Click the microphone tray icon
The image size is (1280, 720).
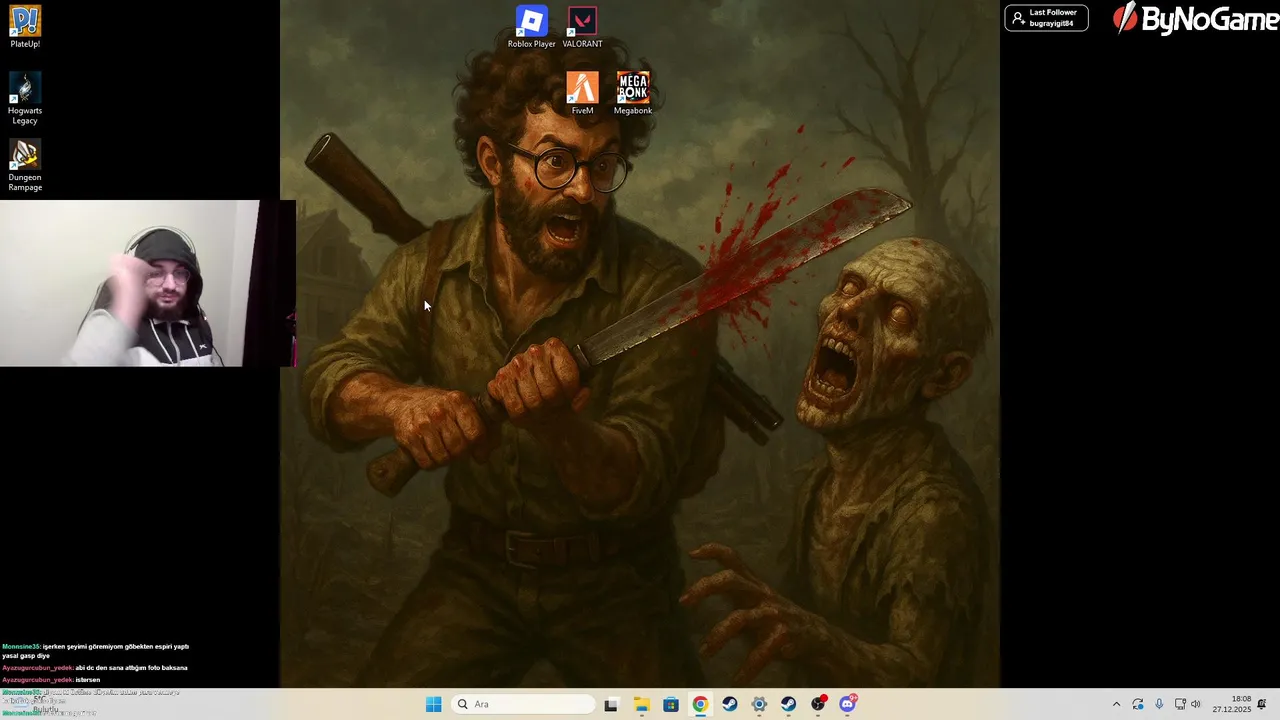1159,704
